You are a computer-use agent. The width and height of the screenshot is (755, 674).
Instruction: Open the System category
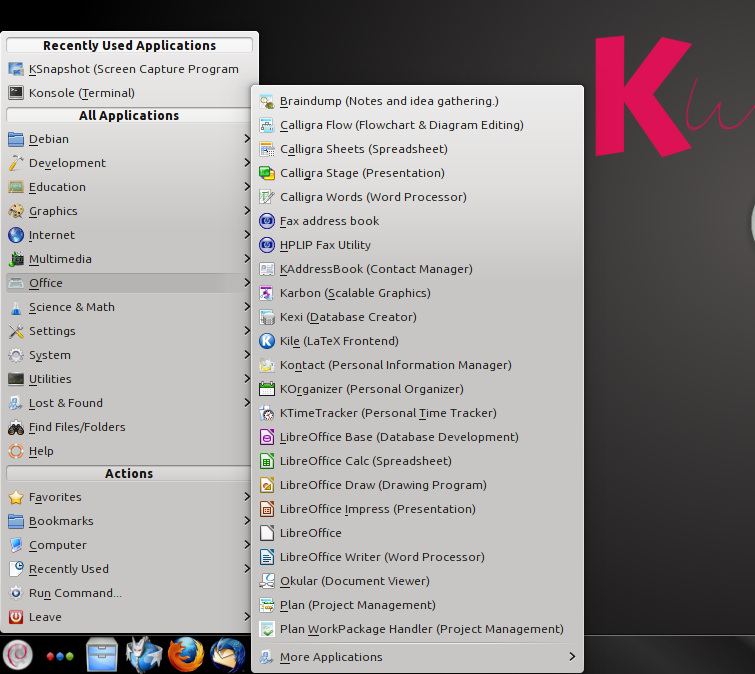pyautogui.click(x=129, y=355)
